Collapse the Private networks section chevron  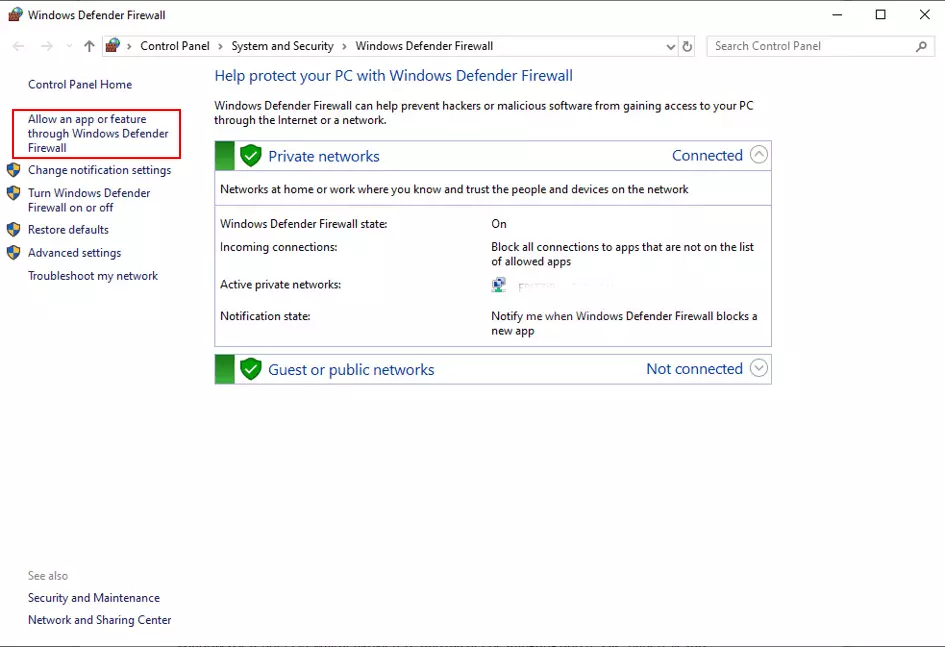point(759,155)
